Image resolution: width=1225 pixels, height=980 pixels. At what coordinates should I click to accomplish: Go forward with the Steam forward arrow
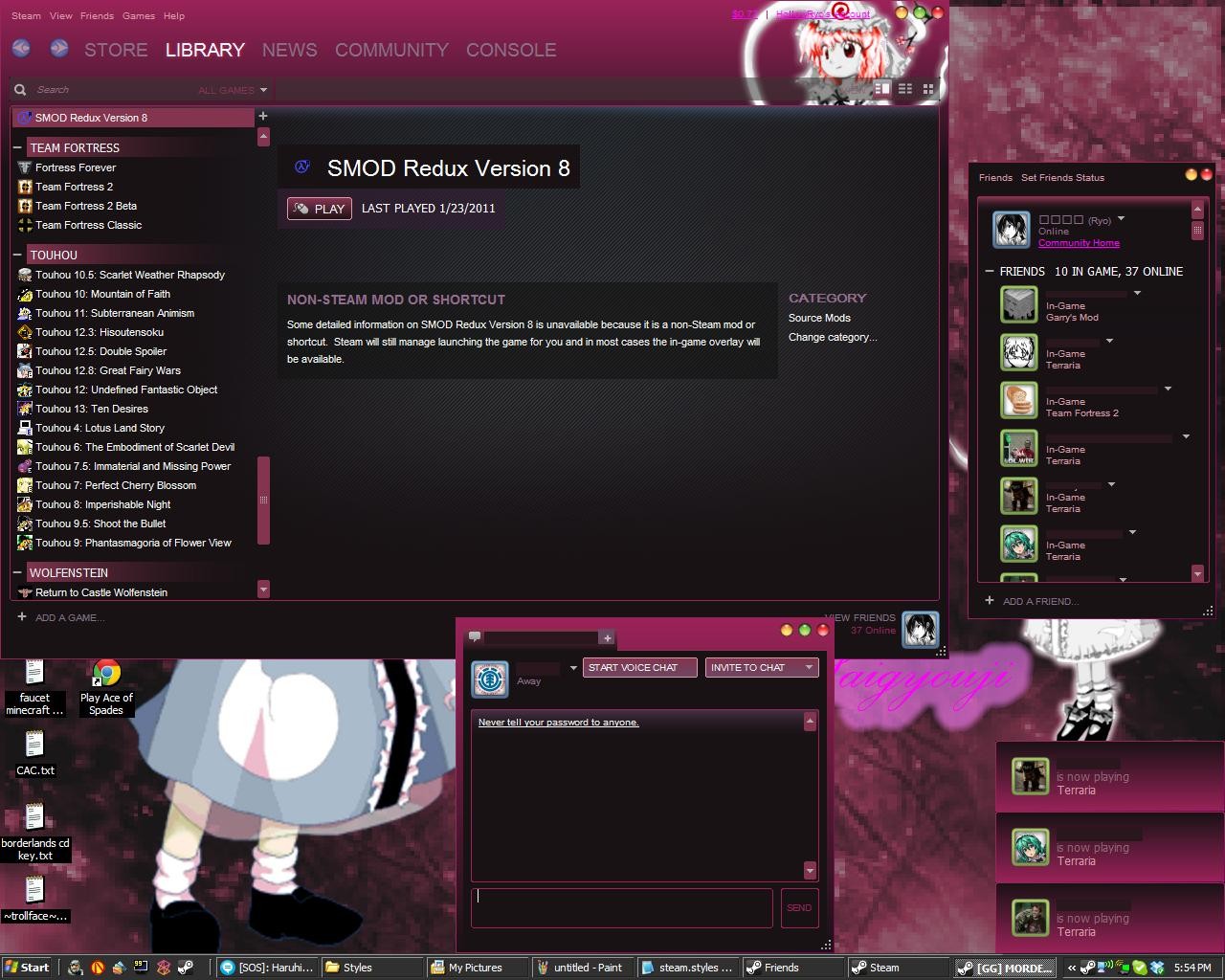[58, 48]
